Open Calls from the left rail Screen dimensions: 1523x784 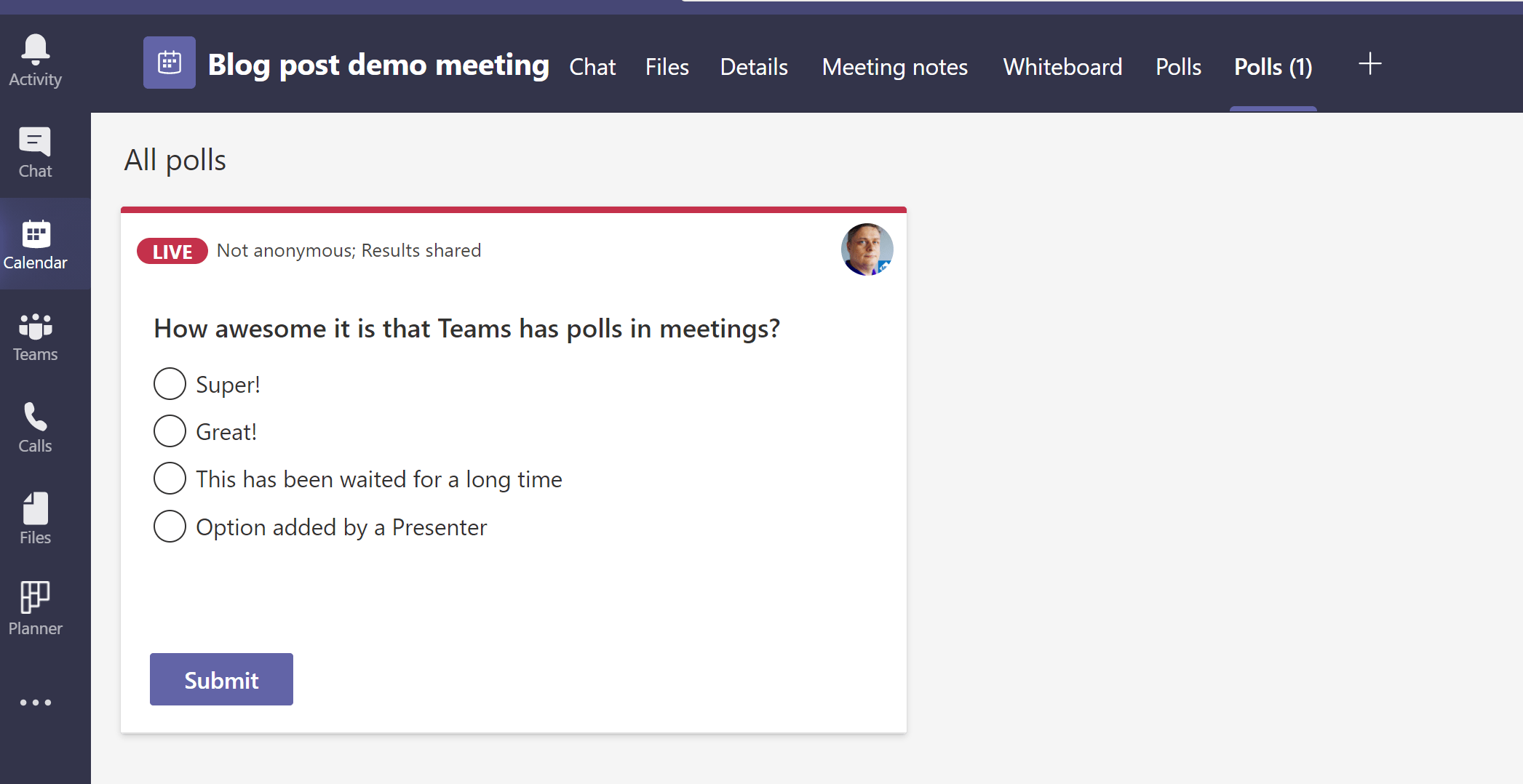(34, 425)
